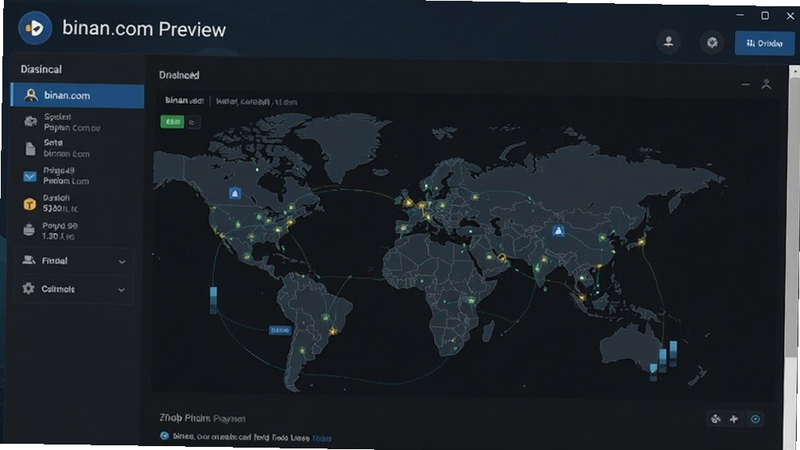Viewport: 800px width, 450px height.
Task: Click the 'Dnaincad' panel title
Action: (179, 76)
